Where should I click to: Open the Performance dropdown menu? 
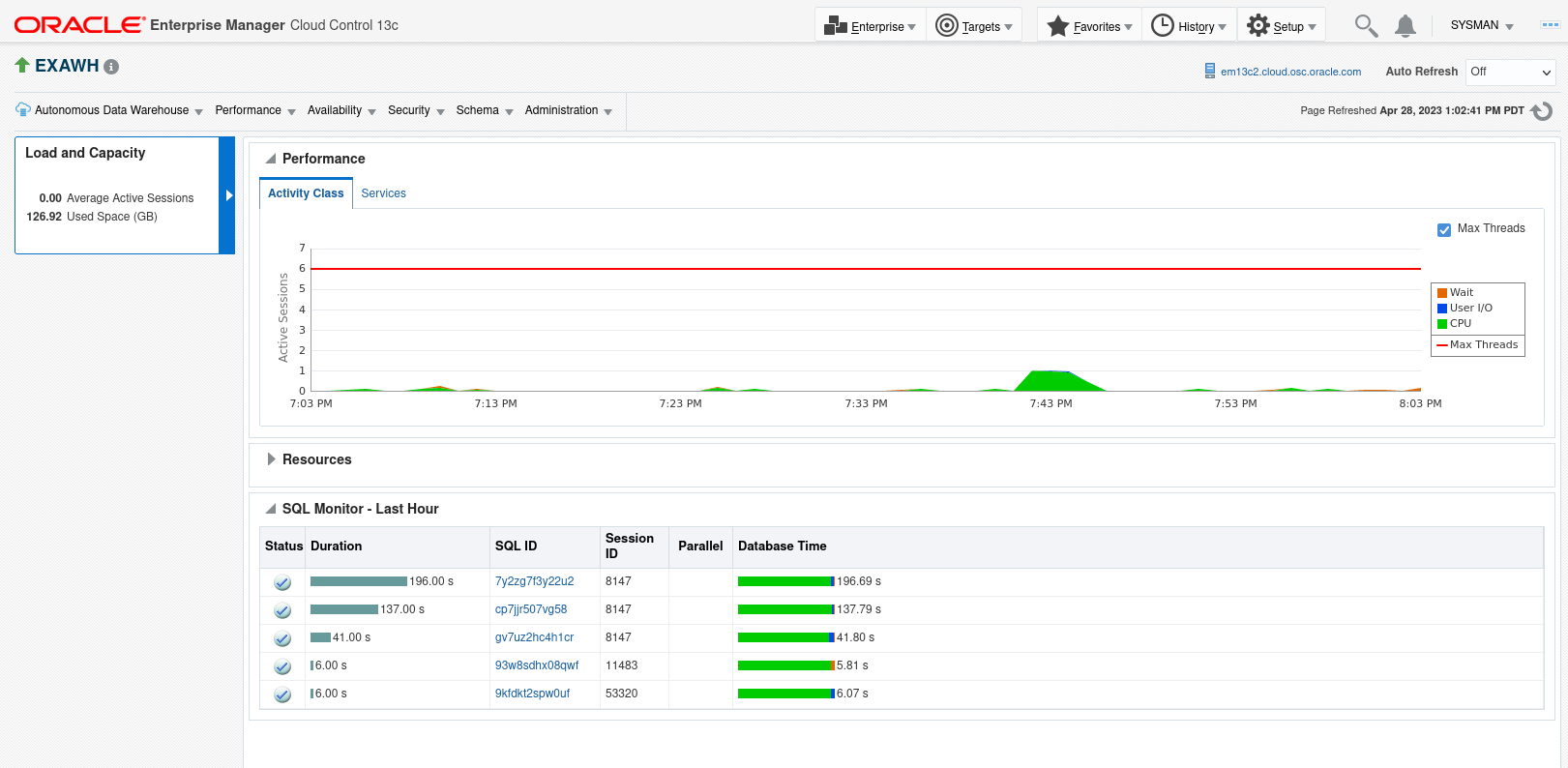pos(255,110)
